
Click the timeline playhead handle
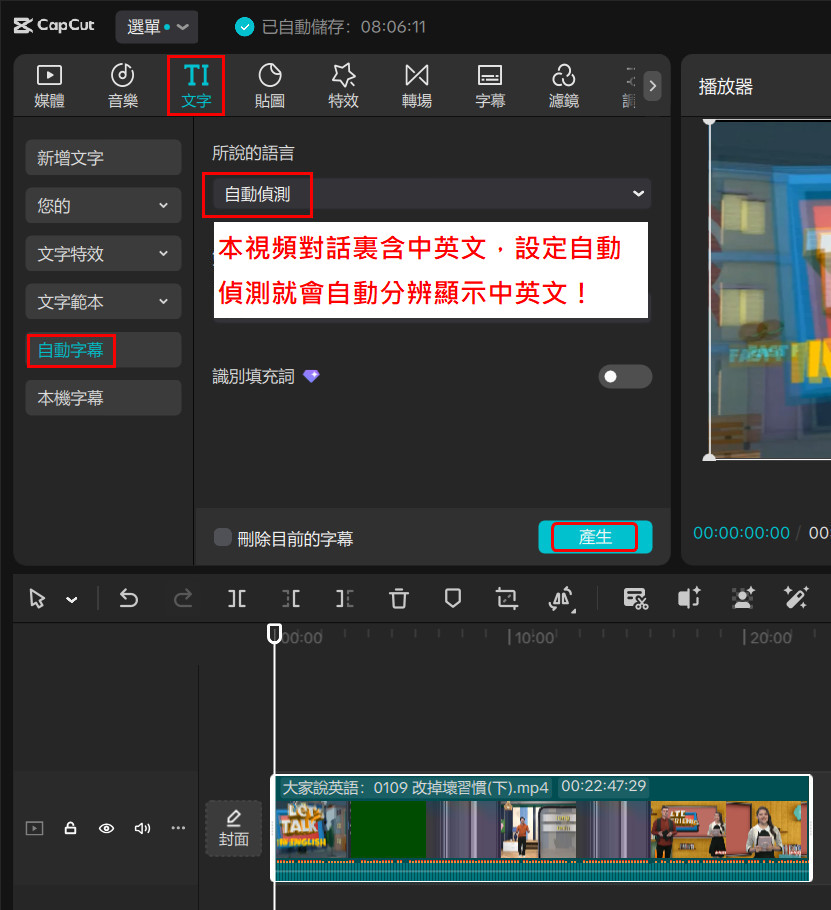pyautogui.click(x=274, y=634)
